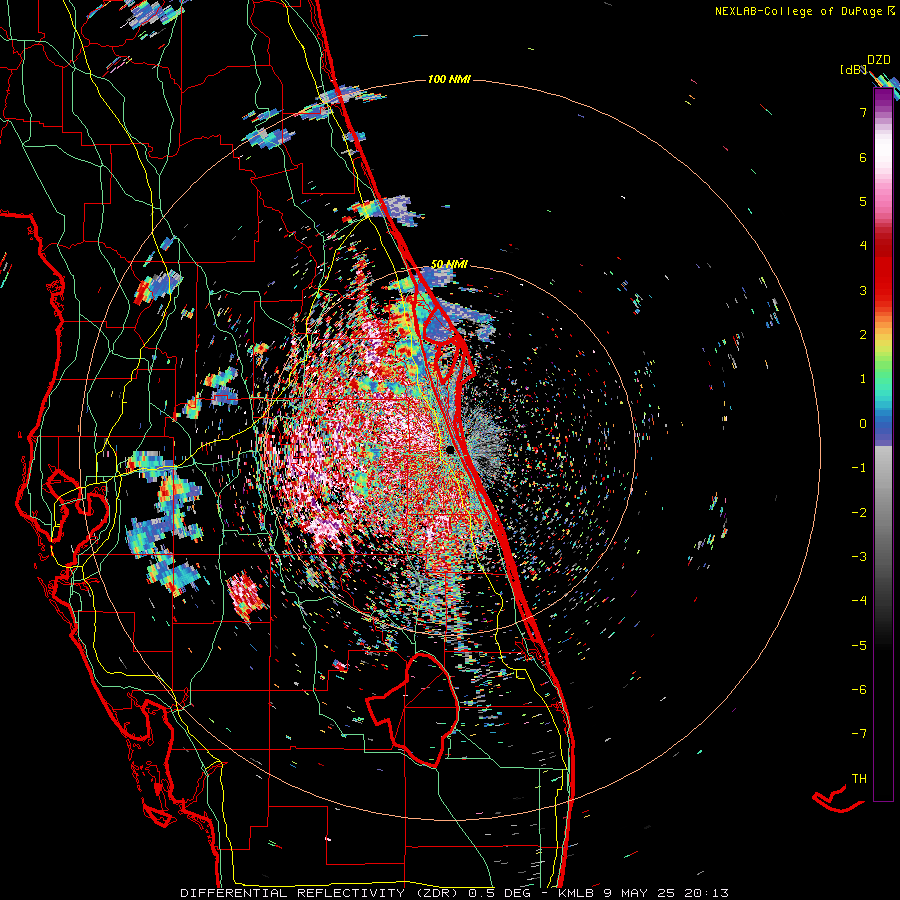Click the -3 value on the dB scale
900x900 pixels.
[x=859, y=557]
